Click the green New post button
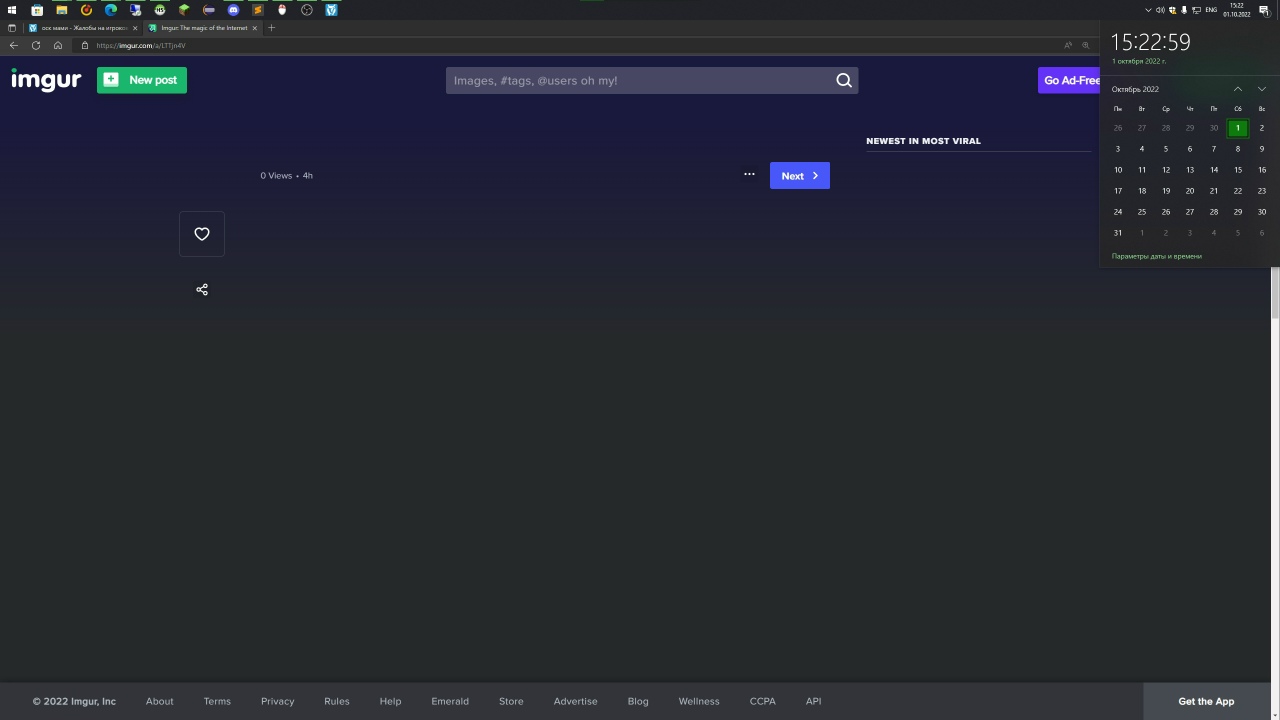The height and width of the screenshot is (720, 1280). pyautogui.click(x=142, y=80)
